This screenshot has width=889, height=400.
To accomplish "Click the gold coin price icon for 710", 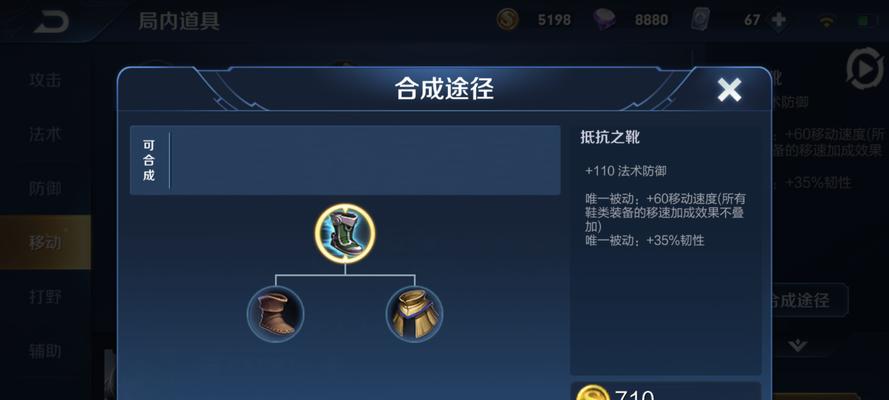I will click(x=593, y=393).
